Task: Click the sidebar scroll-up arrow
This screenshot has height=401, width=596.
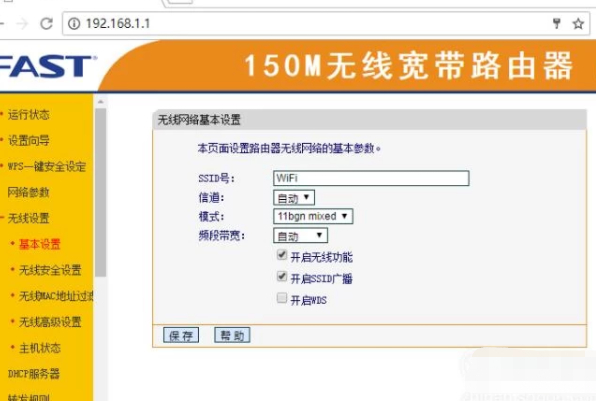Action: click(101, 102)
